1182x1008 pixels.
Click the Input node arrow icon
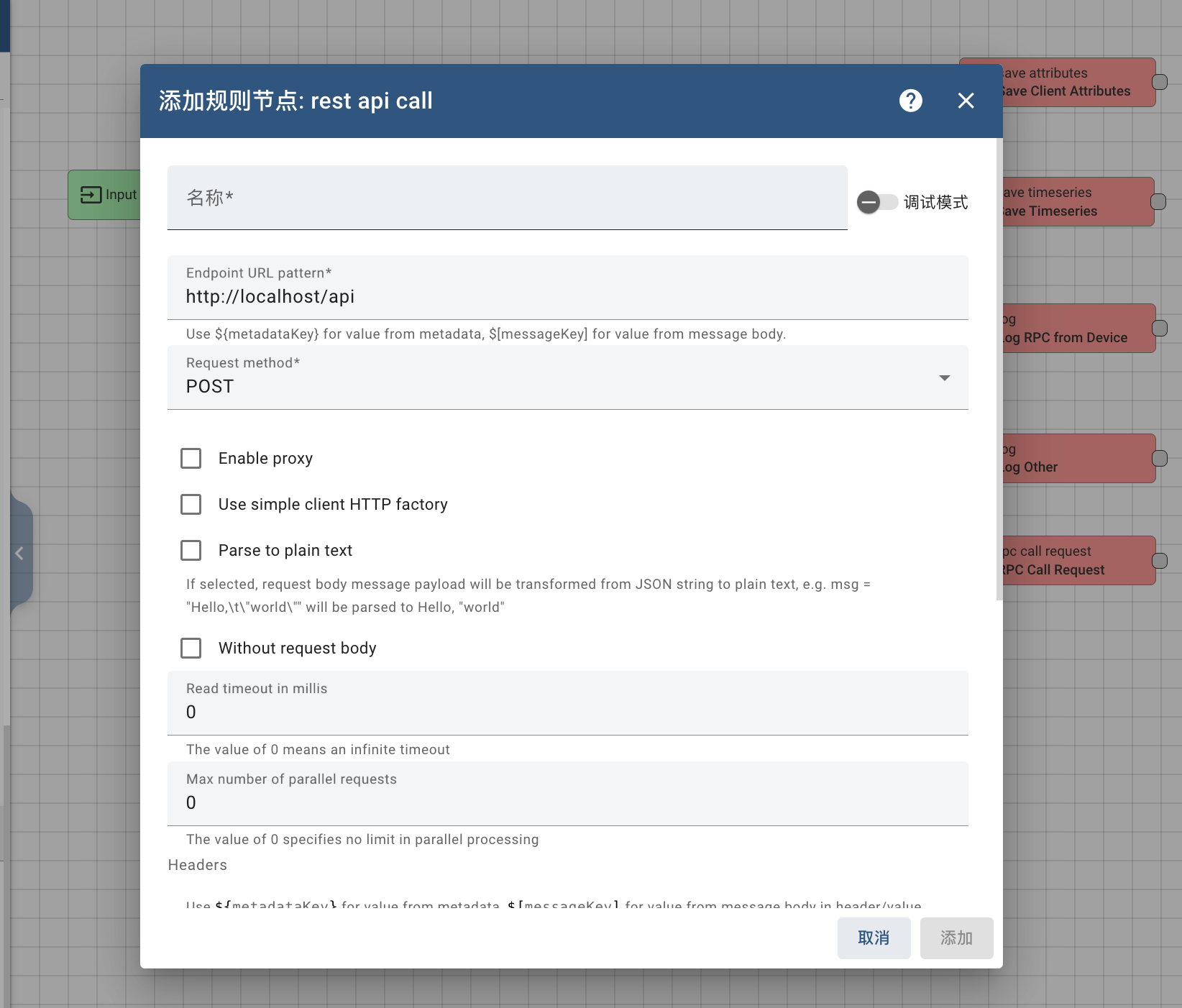coord(91,194)
